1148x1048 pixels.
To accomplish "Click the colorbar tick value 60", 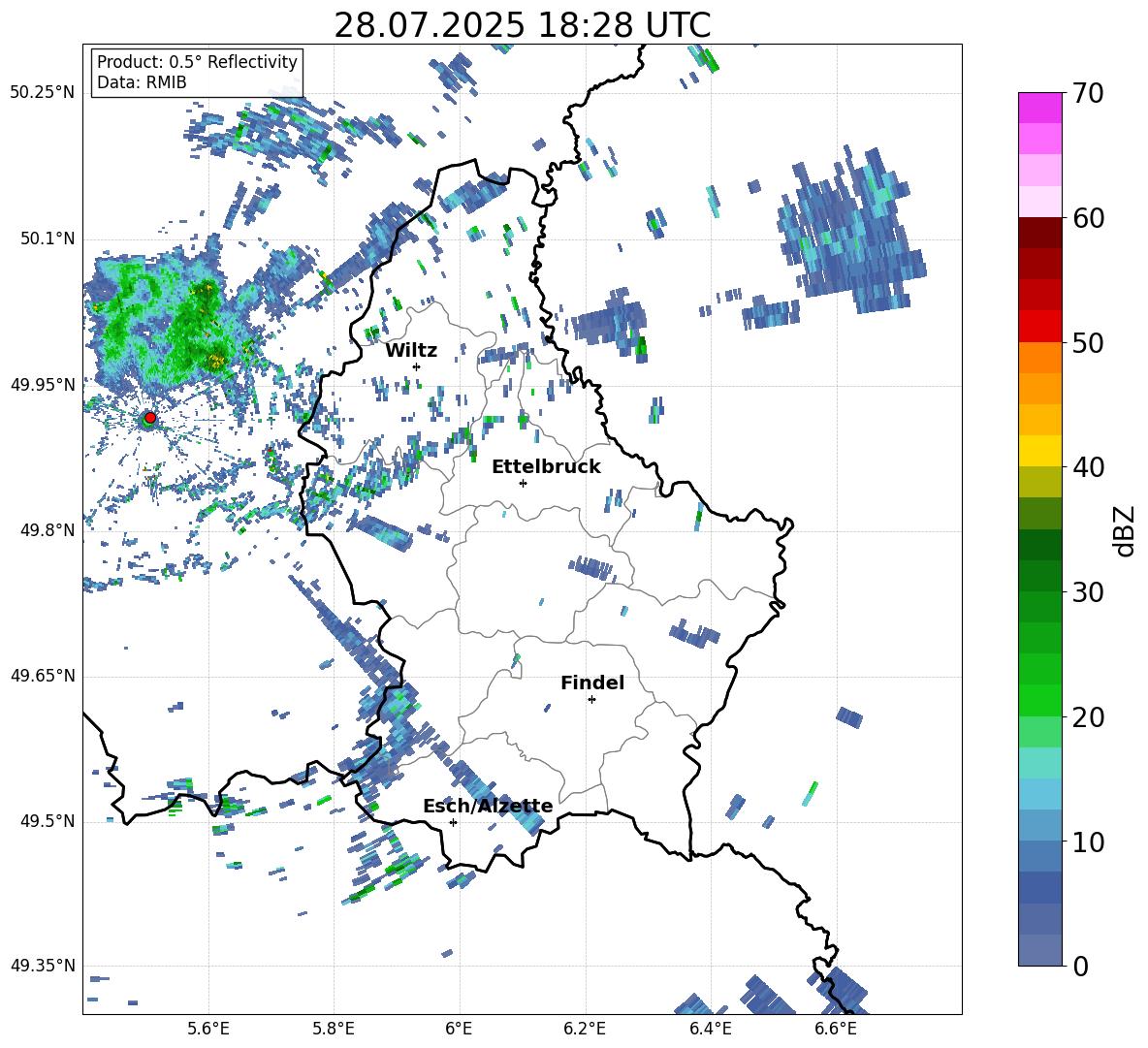I will point(1088,218).
